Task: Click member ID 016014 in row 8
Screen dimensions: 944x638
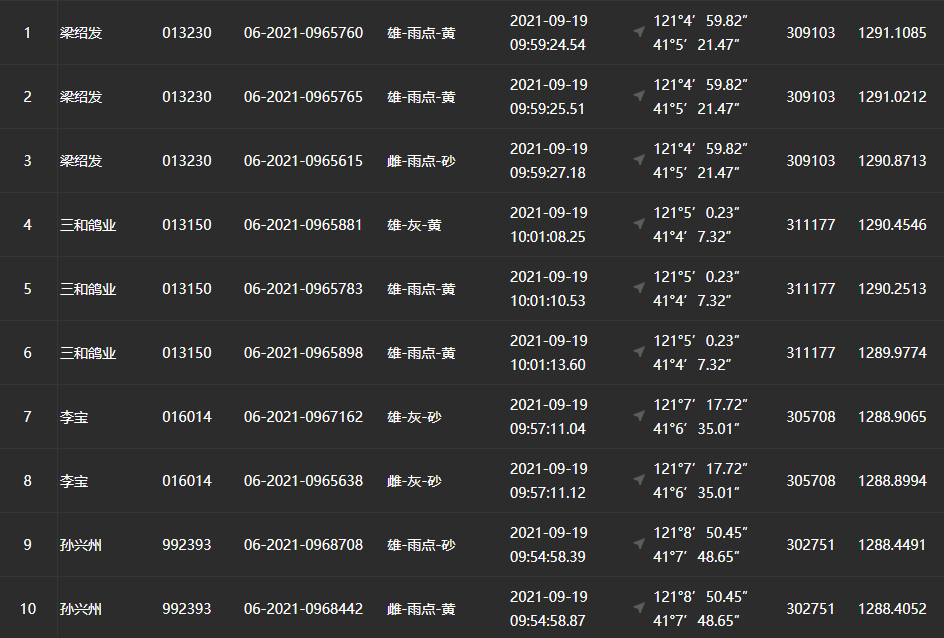Action: point(187,481)
